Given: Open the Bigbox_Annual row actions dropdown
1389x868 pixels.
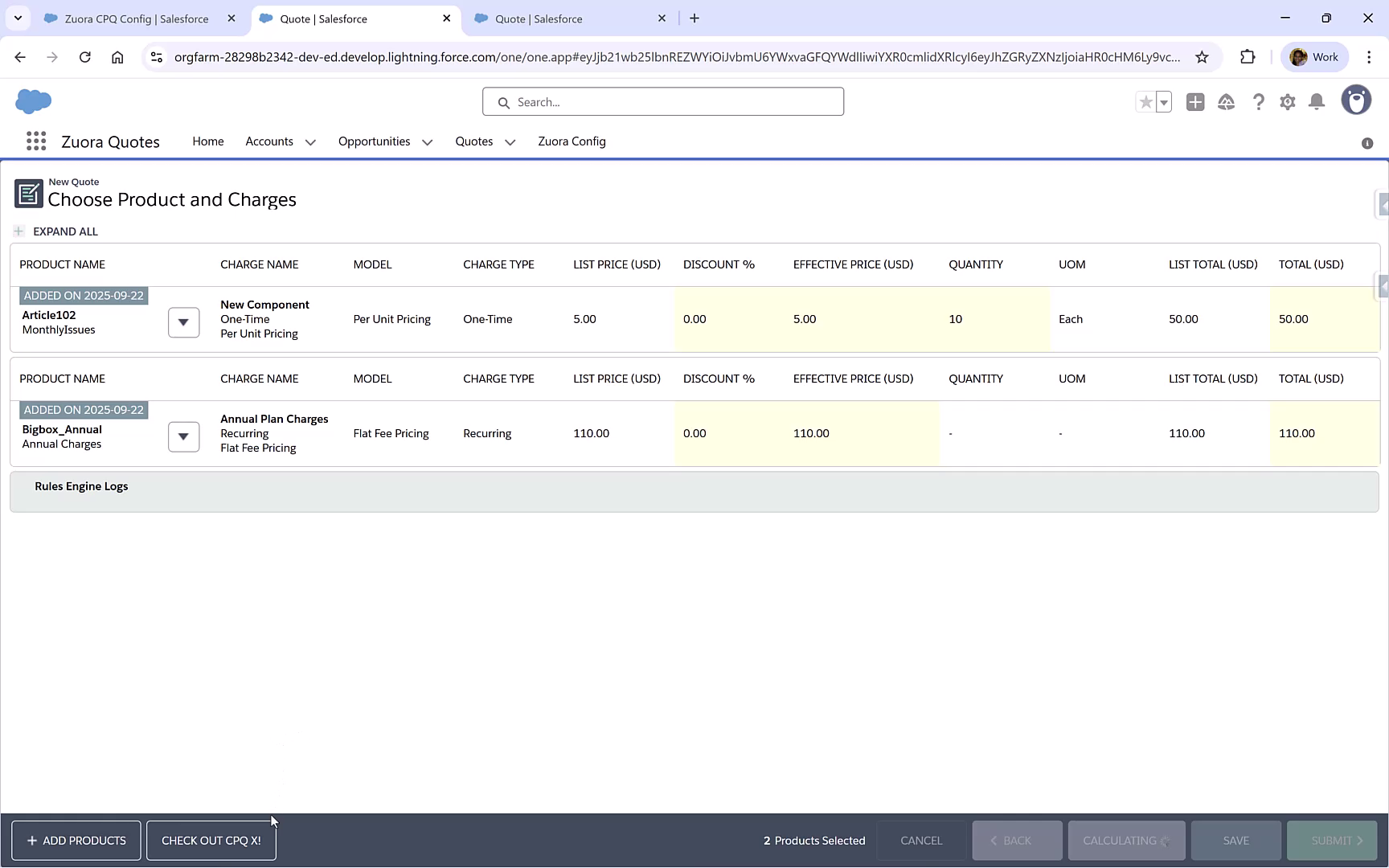Looking at the screenshot, I should pos(183,436).
